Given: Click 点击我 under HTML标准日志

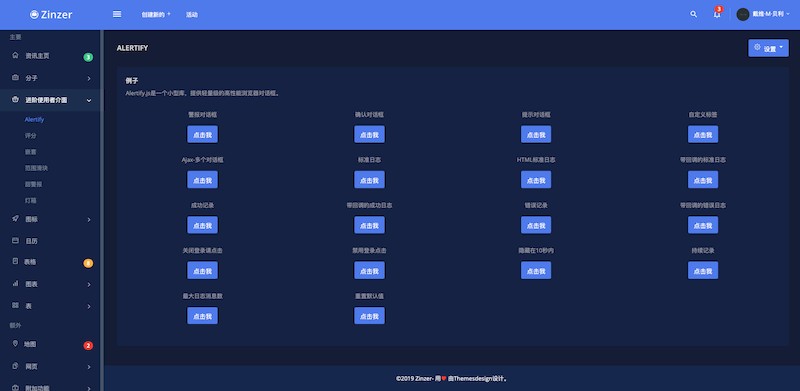Looking at the screenshot, I should point(536,180).
